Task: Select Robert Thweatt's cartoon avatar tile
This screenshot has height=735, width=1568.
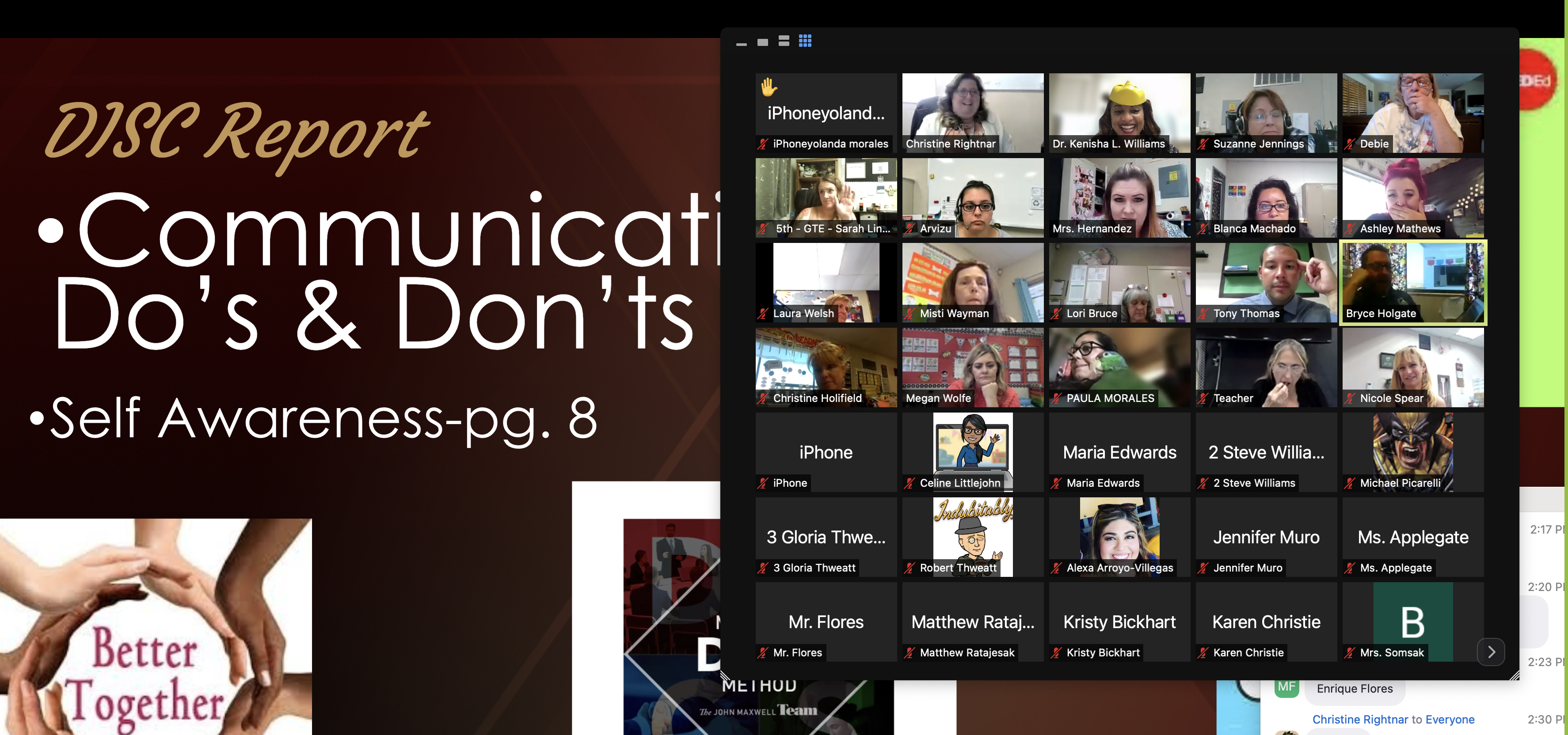Action: [x=973, y=537]
